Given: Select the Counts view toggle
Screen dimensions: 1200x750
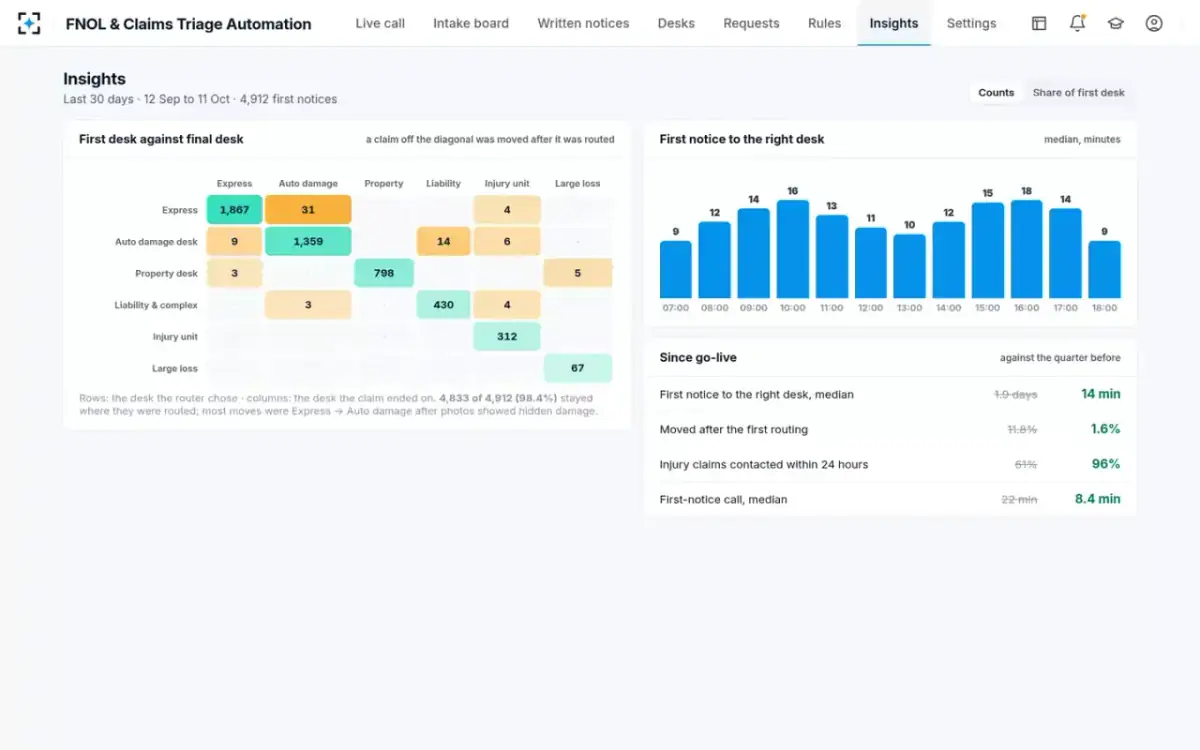Looking at the screenshot, I should [996, 93].
